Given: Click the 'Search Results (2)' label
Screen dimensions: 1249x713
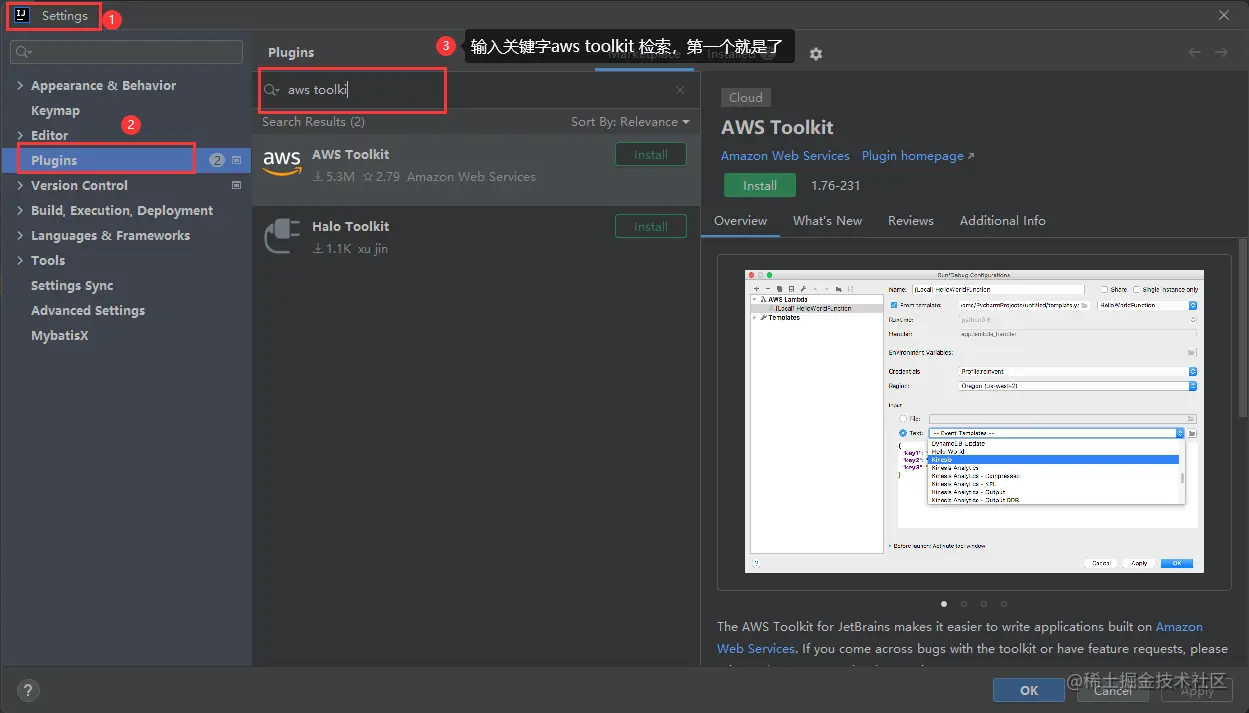Looking at the screenshot, I should [x=313, y=122].
